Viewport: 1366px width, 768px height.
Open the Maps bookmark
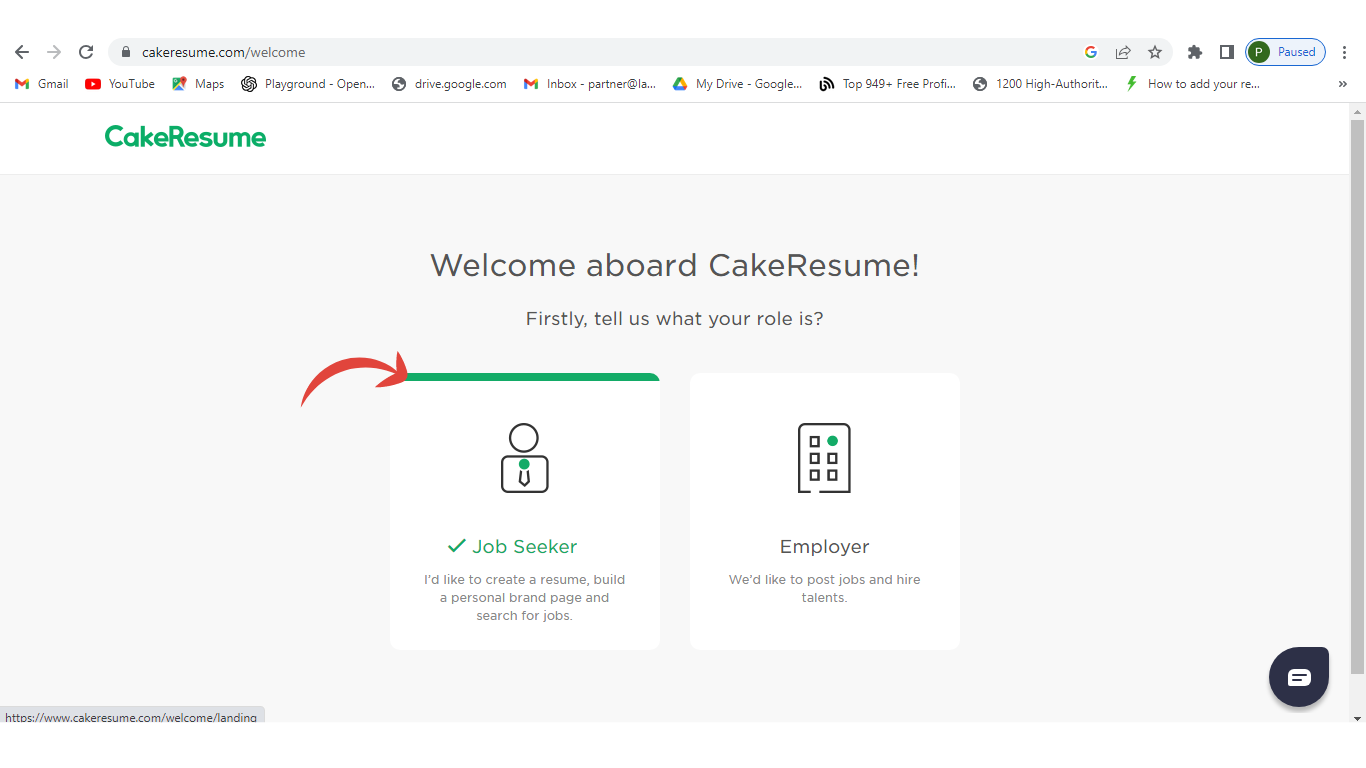198,84
